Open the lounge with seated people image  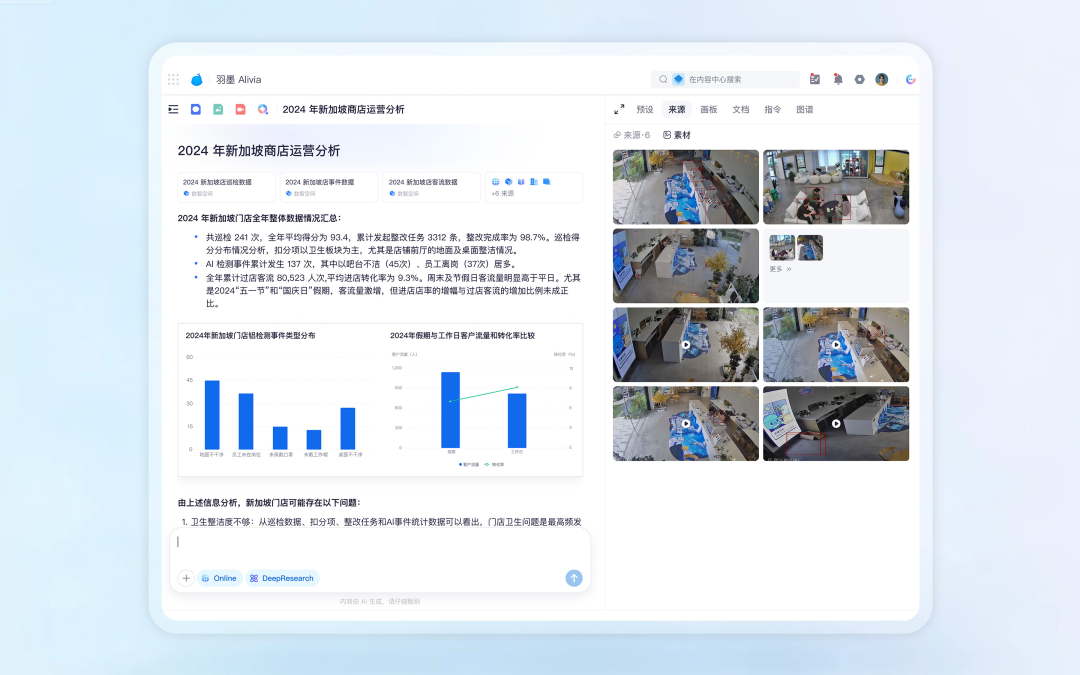click(836, 187)
